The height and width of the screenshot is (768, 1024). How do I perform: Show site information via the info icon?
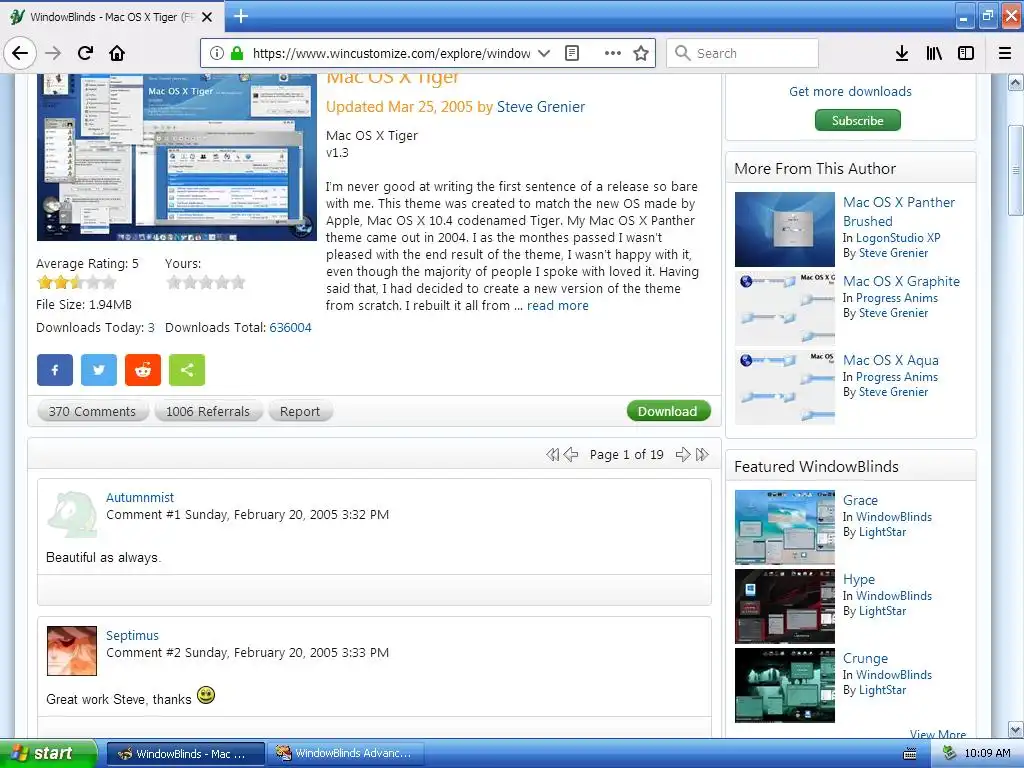point(217,53)
